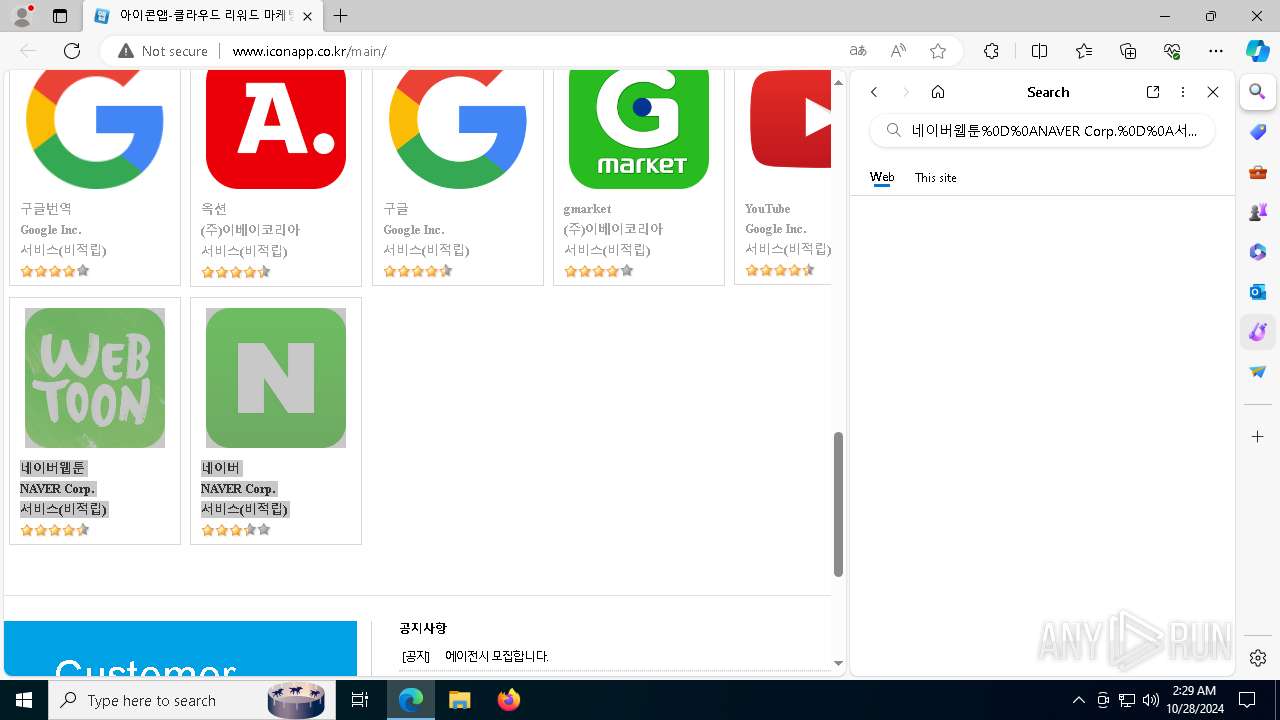Open Settings and more menu
Image resolution: width=1280 pixels, height=720 pixels.
click(1216, 51)
